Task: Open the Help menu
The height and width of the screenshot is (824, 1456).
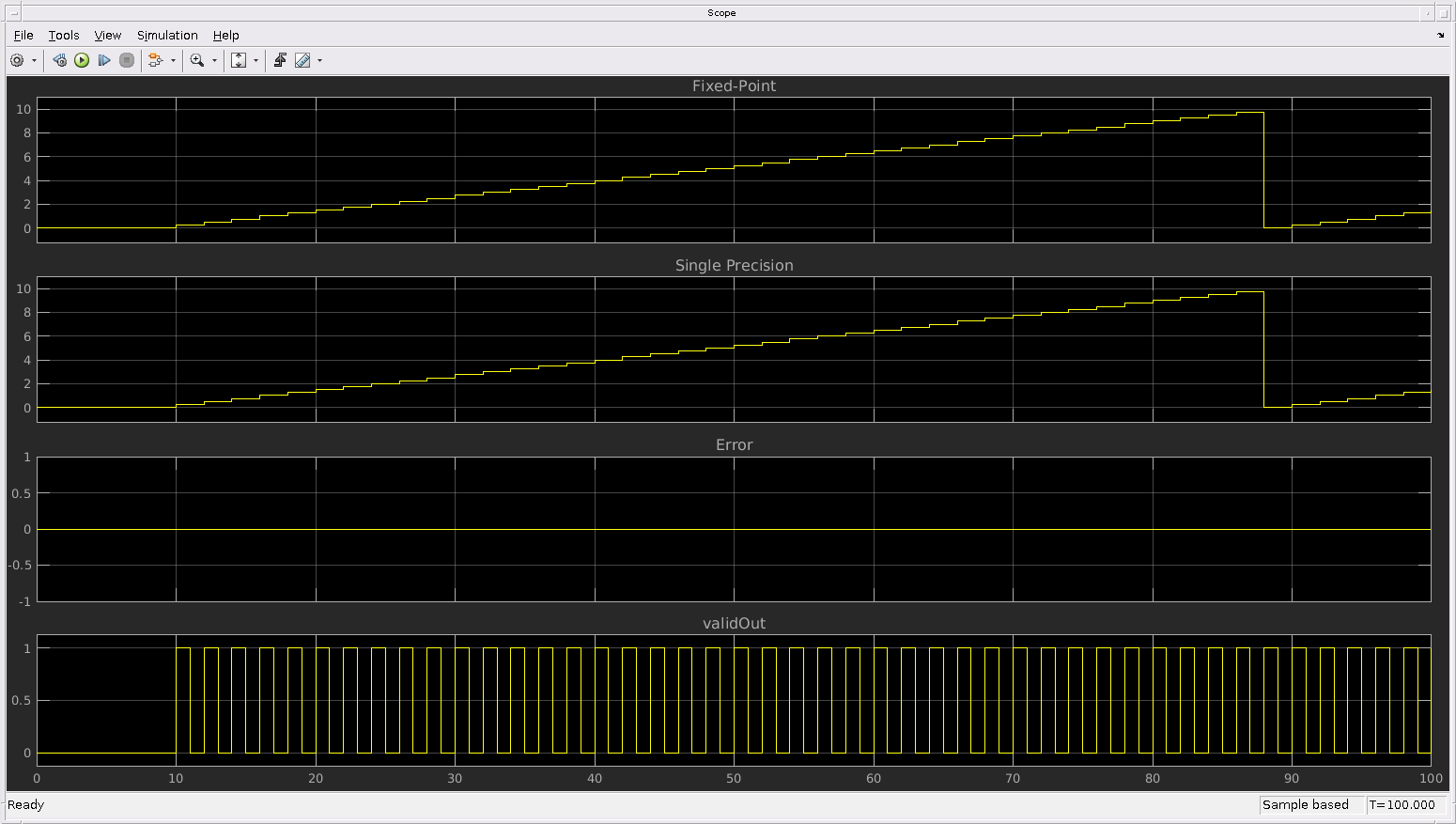Action: 226,35
